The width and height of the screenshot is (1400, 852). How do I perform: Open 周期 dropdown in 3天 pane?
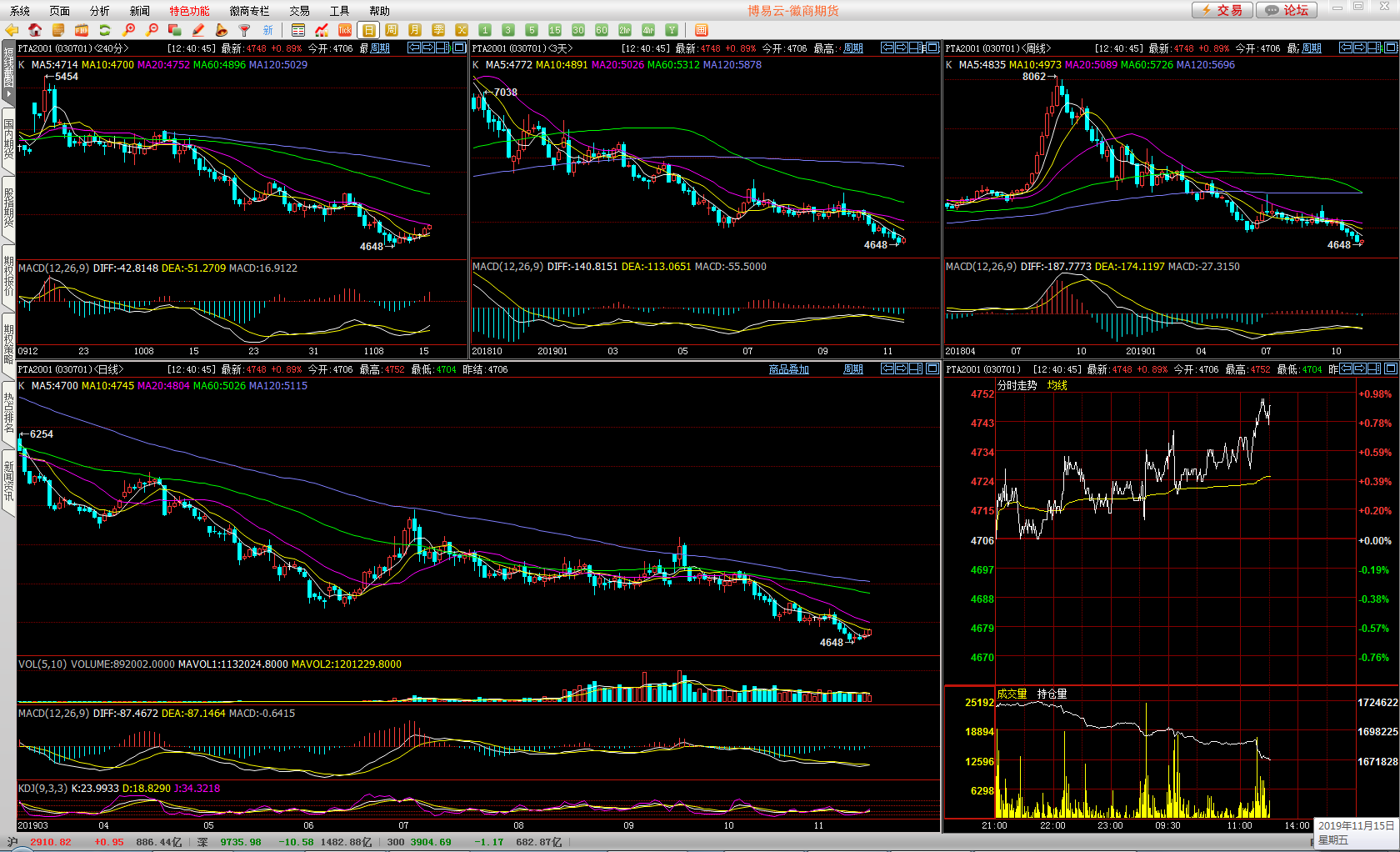(x=853, y=48)
